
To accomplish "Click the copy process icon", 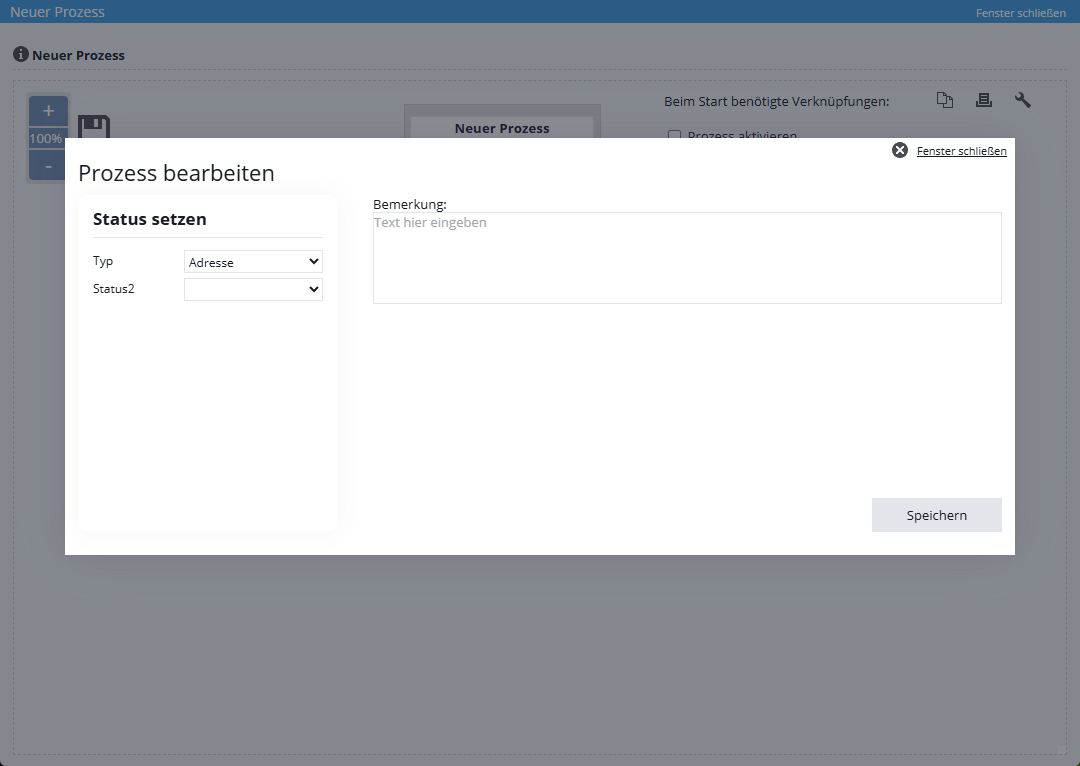I will (x=945, y=100).
